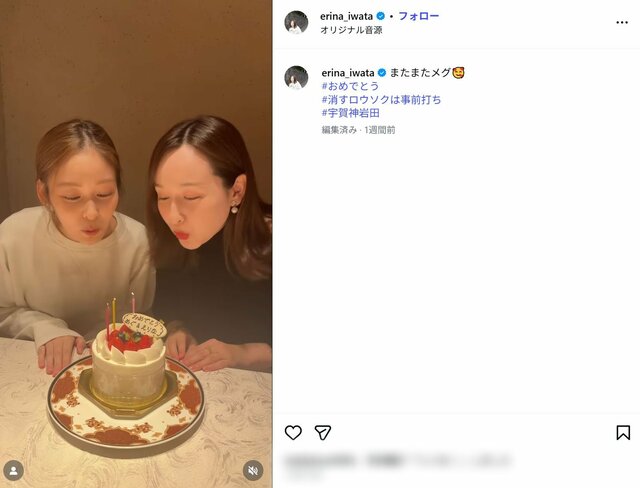Open the three-dot more options menu
Viewport: 640px width, 488px height.
(x=622, y=22)
